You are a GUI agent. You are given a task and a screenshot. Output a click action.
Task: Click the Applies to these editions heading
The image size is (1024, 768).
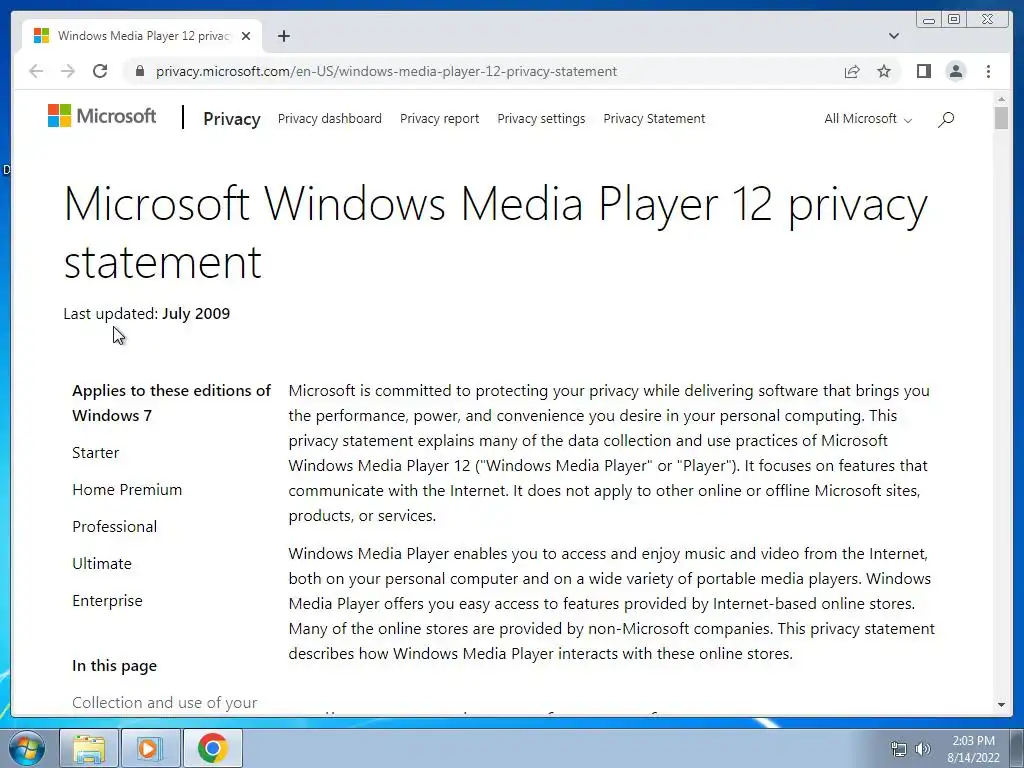(x=171, y=403)
